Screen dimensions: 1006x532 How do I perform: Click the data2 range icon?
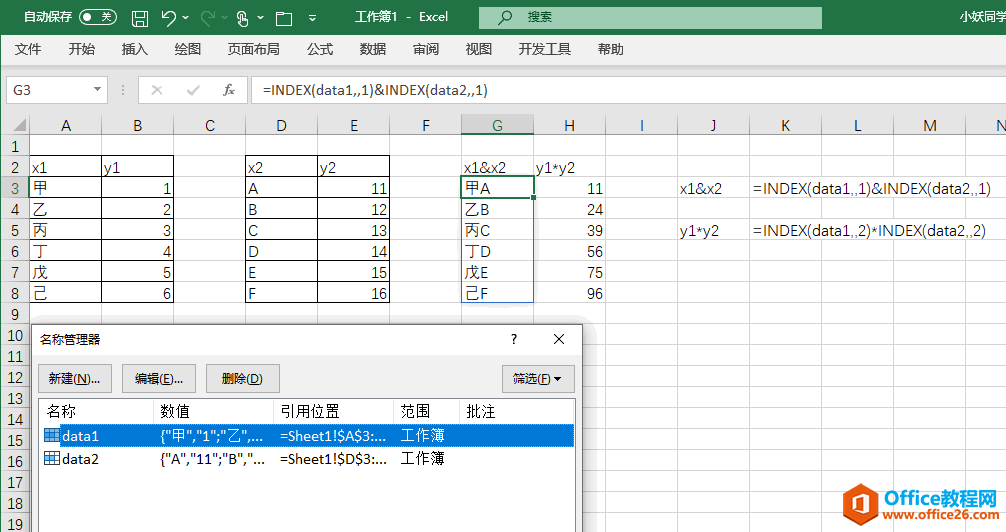pos(52,458)
